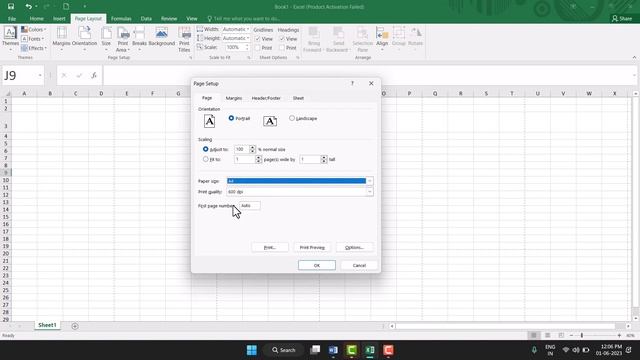Open the Print quality dropdown
This screenshot has width=640, height=360.
369,191
